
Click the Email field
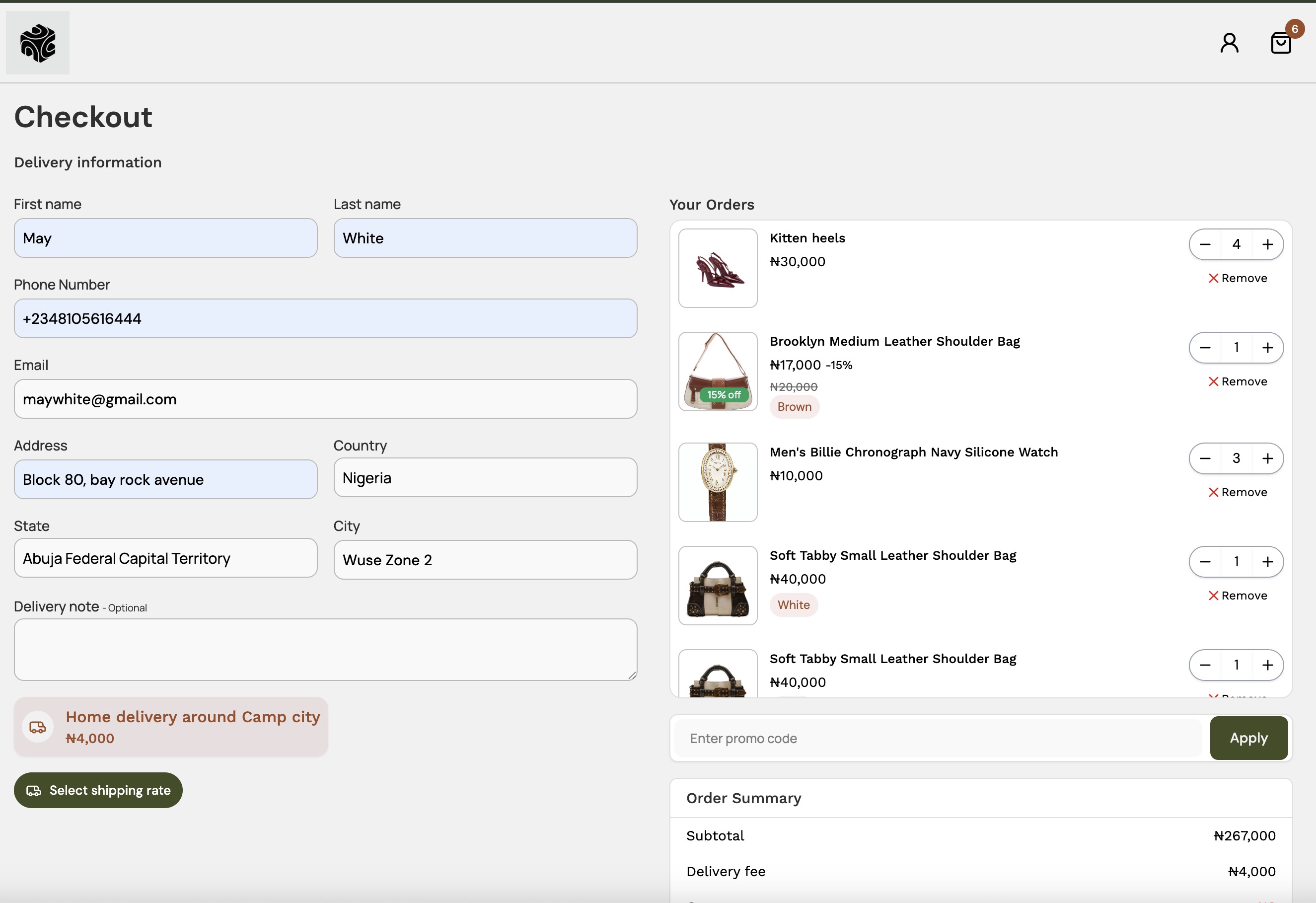326,399
